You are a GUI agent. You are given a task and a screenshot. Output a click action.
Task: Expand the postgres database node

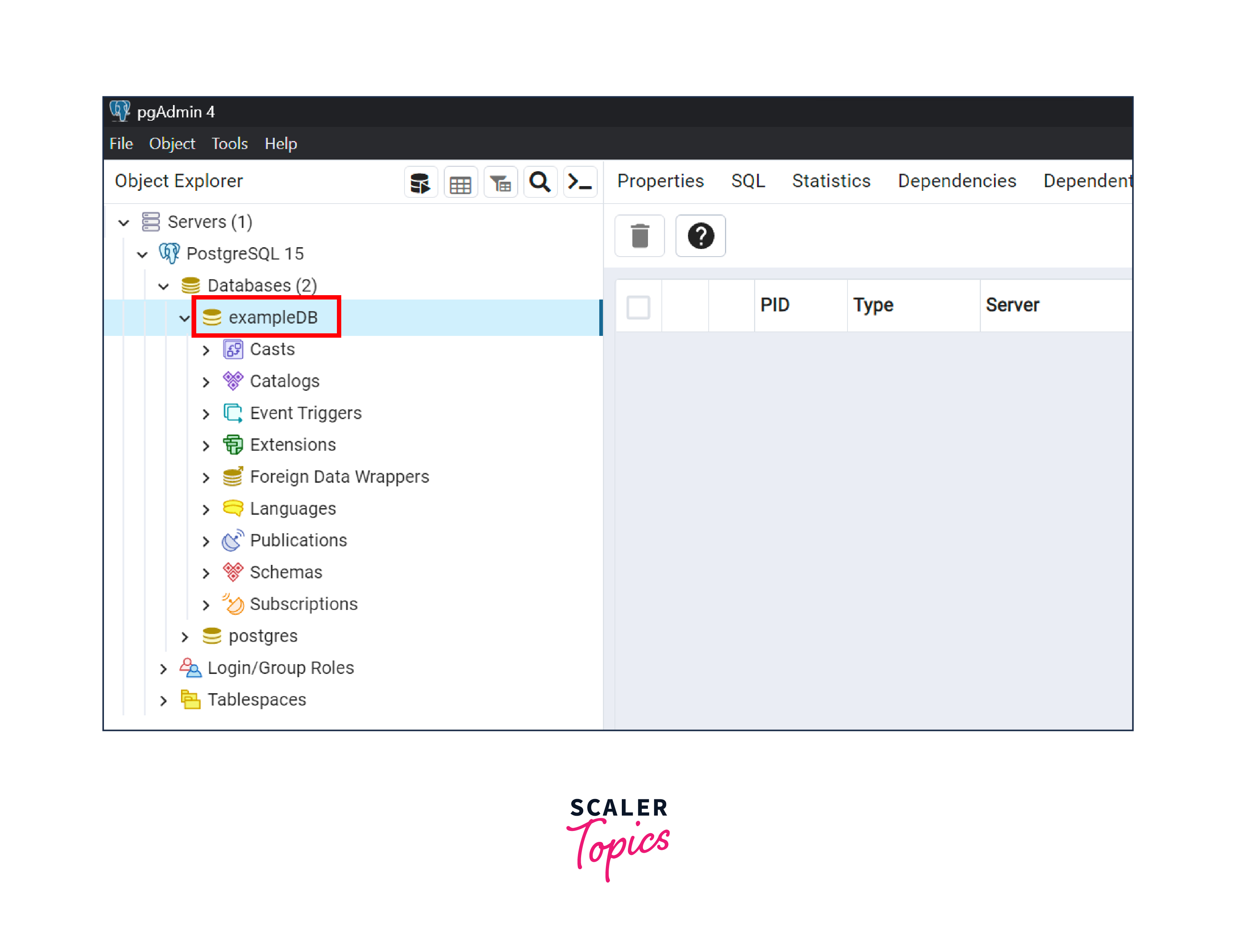(185, 637)
